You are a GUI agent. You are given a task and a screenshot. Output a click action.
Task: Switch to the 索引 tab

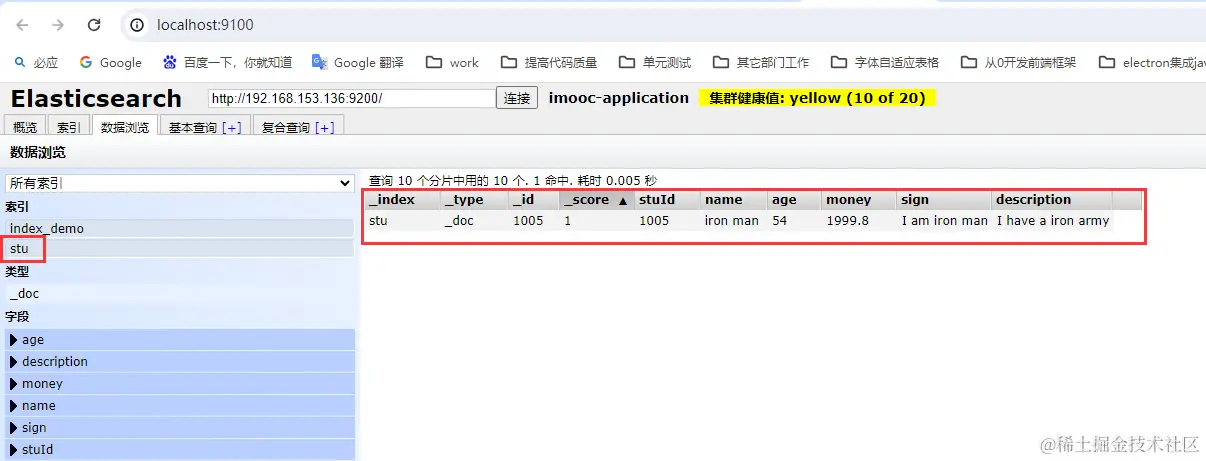(x=69, y=127)
